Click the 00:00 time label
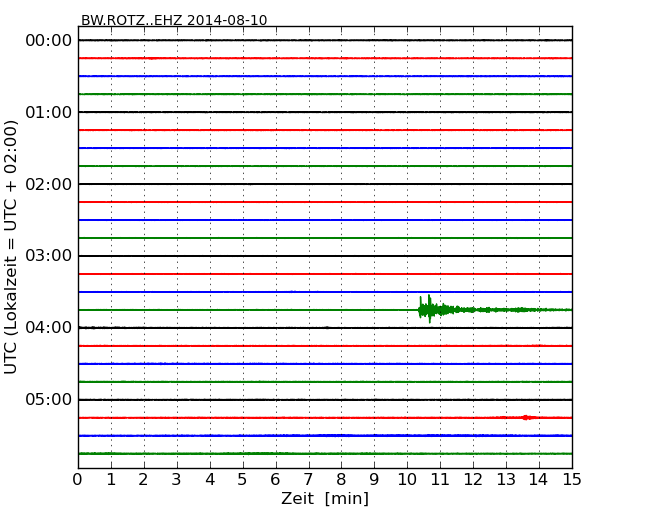 coord(49,41)
